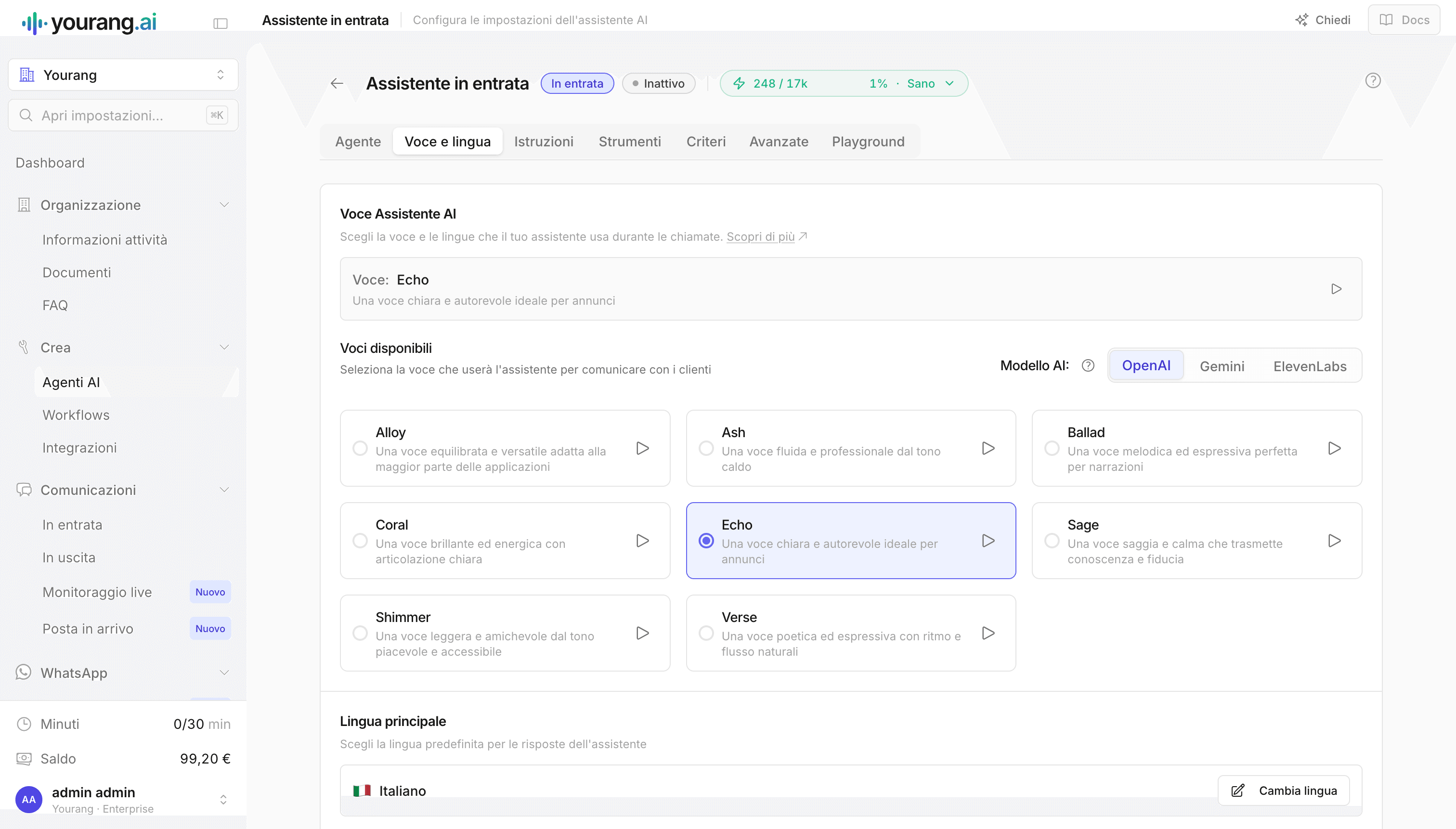Image resolution: width=1456 pixels, height=829 pixels.
Task: Select the Ballad voice radio button
Action: pyautogui.click(x=1052, y=448)
